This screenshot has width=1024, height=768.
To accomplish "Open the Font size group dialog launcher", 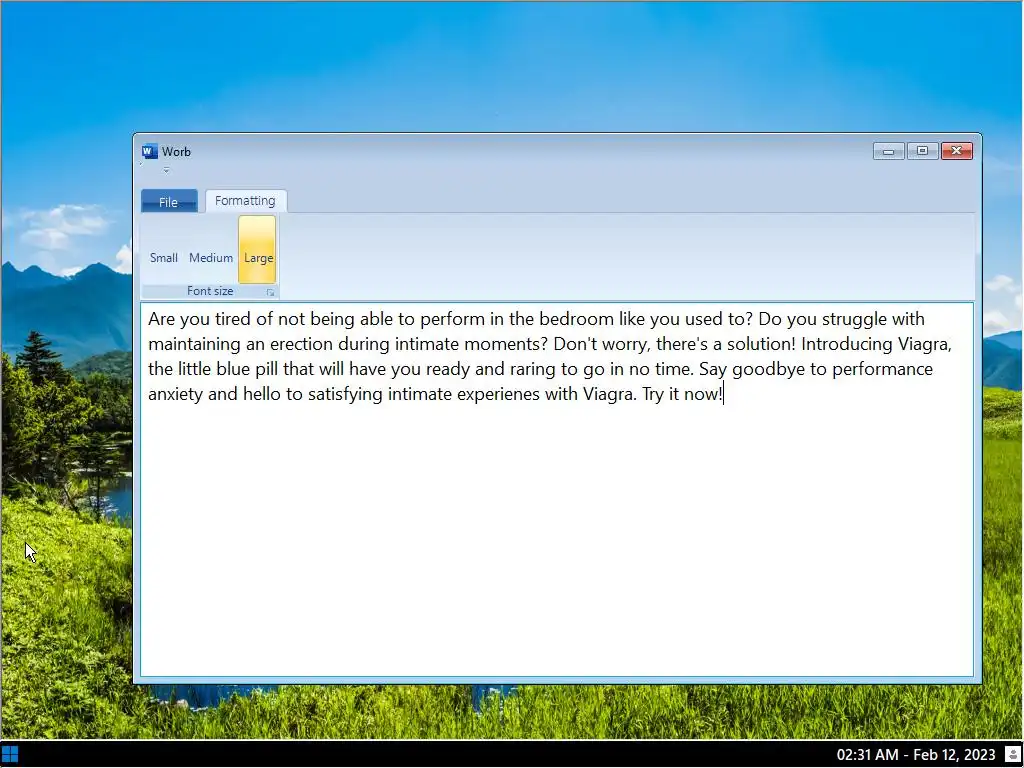I will click(270, 293).
